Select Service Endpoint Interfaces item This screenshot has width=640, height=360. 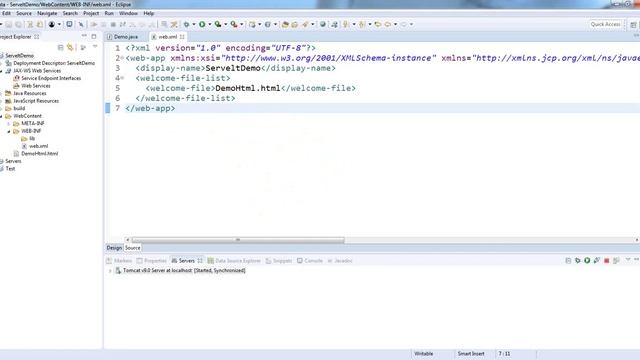click(x=51, y=78)
